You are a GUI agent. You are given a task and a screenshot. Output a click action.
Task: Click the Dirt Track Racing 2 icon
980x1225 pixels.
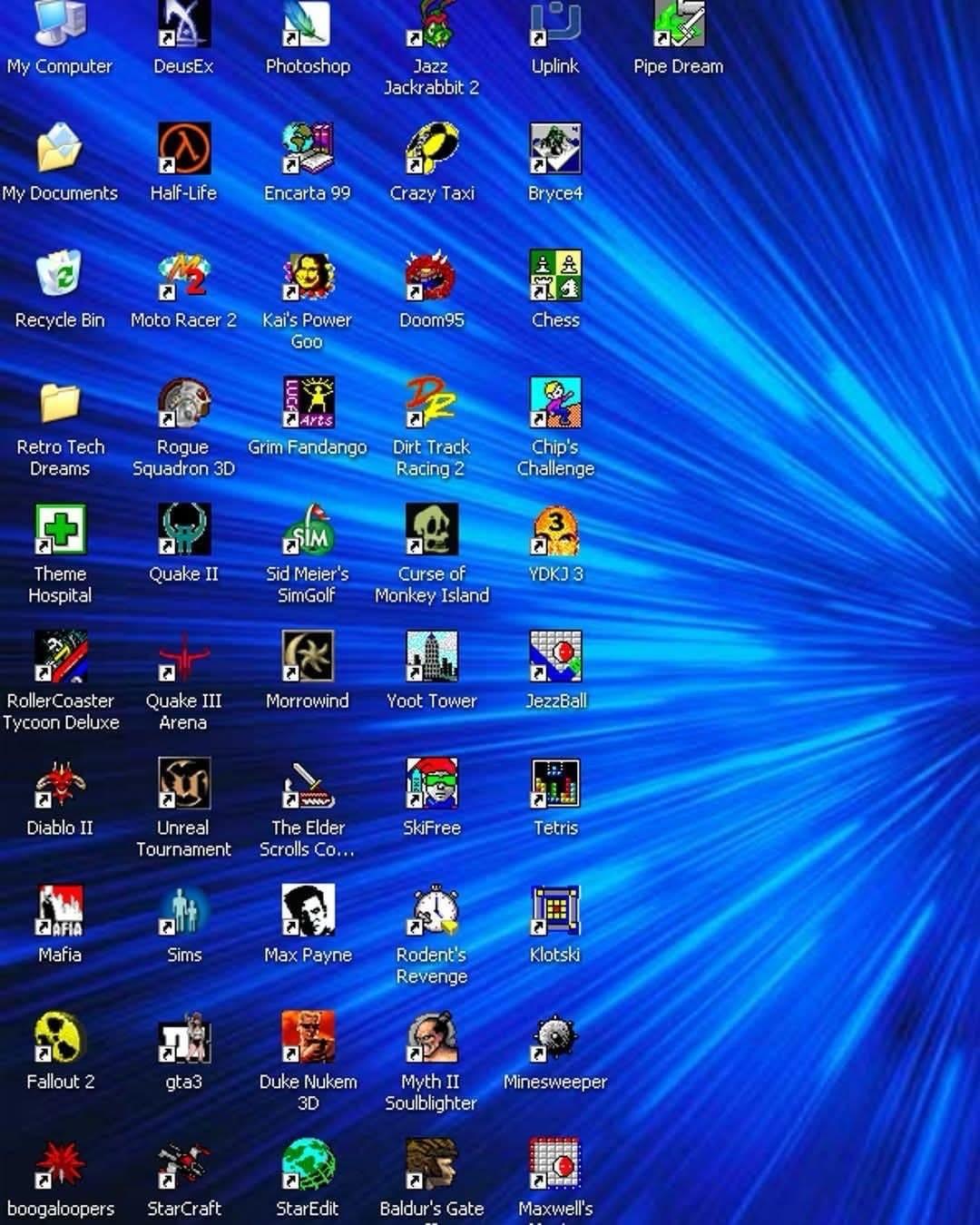pyautogui.click(x=432, y=402)
